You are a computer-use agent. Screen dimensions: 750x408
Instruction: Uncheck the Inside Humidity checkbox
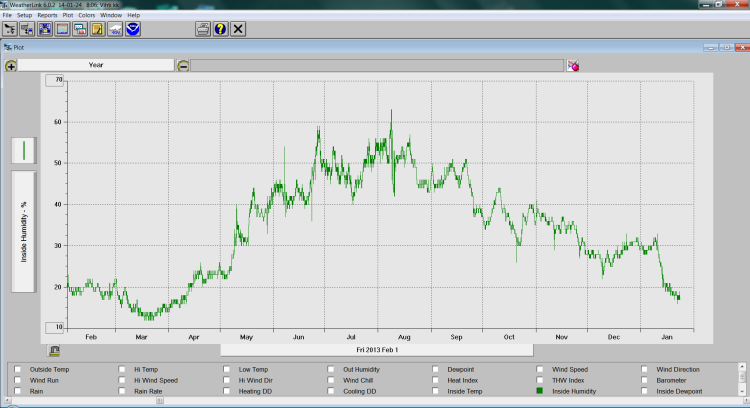[541, 392]
